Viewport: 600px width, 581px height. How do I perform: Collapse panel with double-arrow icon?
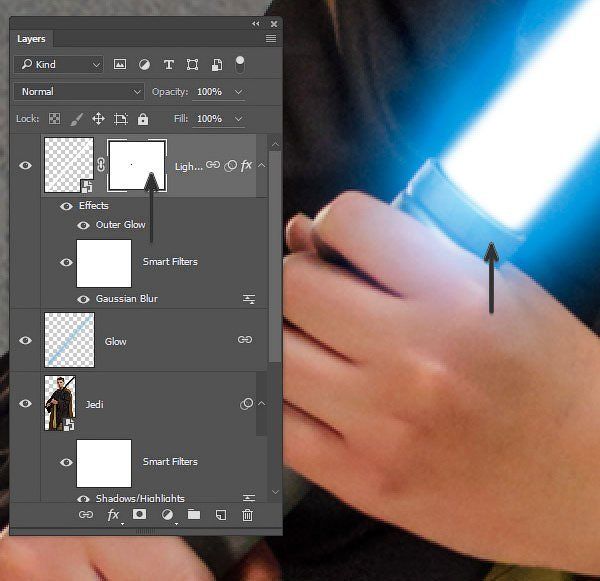point(256,24)
